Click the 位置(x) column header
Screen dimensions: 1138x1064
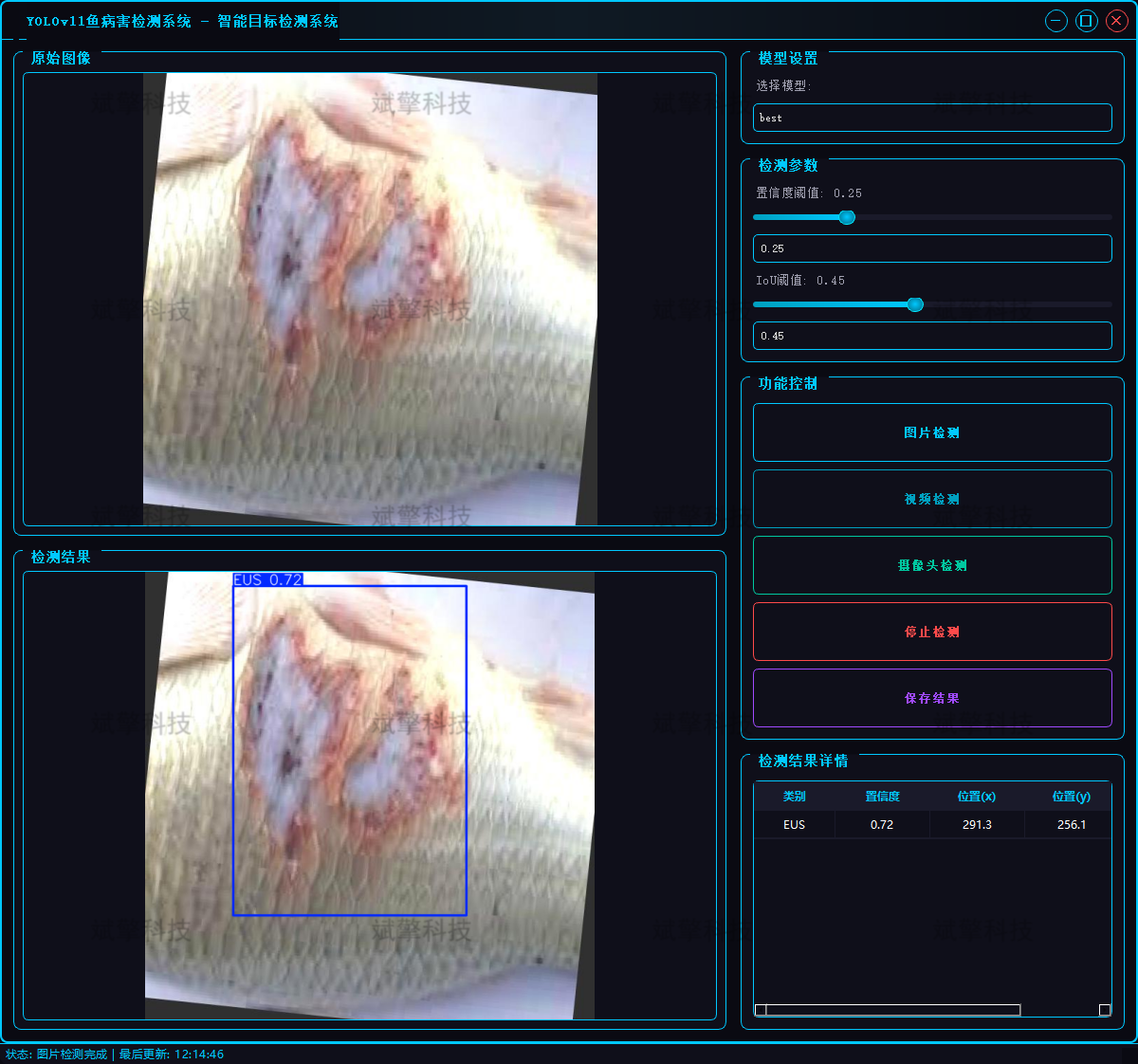click(x=977, y=797)
